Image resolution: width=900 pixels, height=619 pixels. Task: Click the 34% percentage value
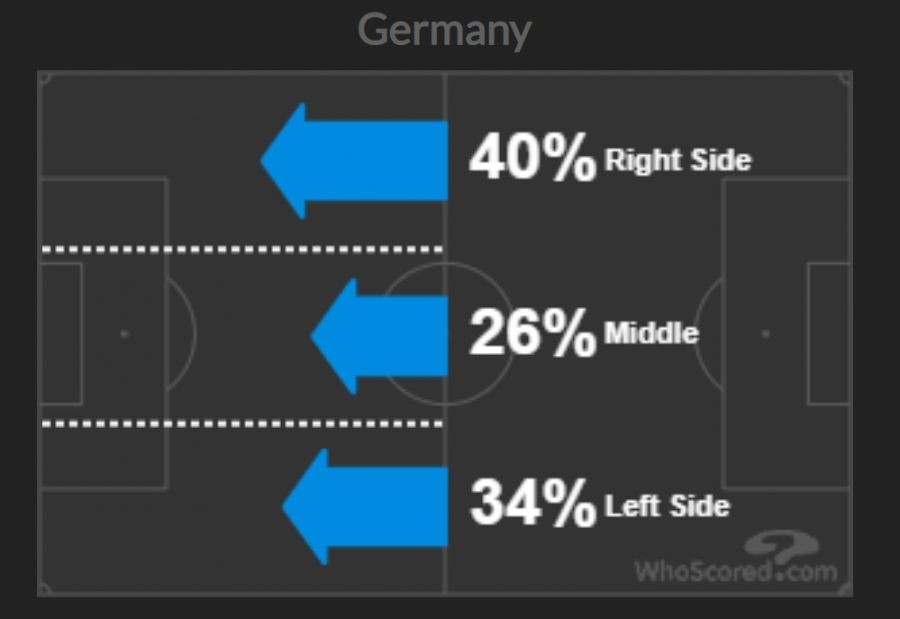[x=532, y=503]
